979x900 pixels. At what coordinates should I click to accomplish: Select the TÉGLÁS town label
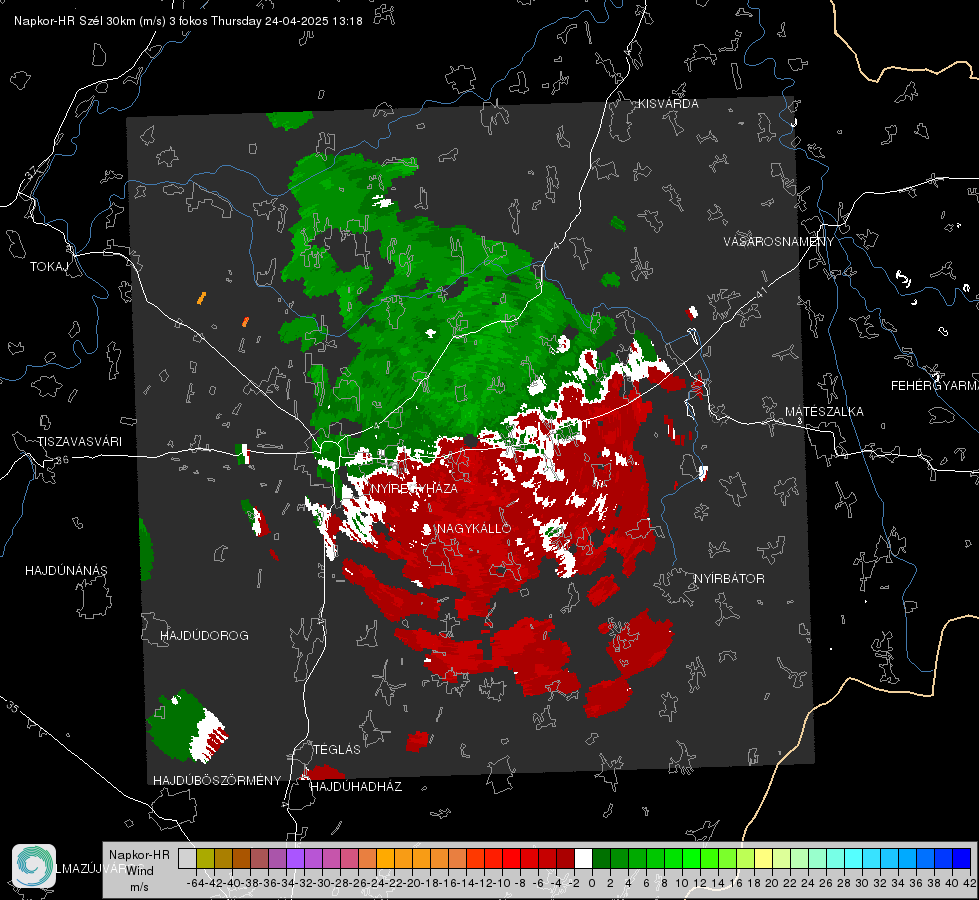click(337, 749)
